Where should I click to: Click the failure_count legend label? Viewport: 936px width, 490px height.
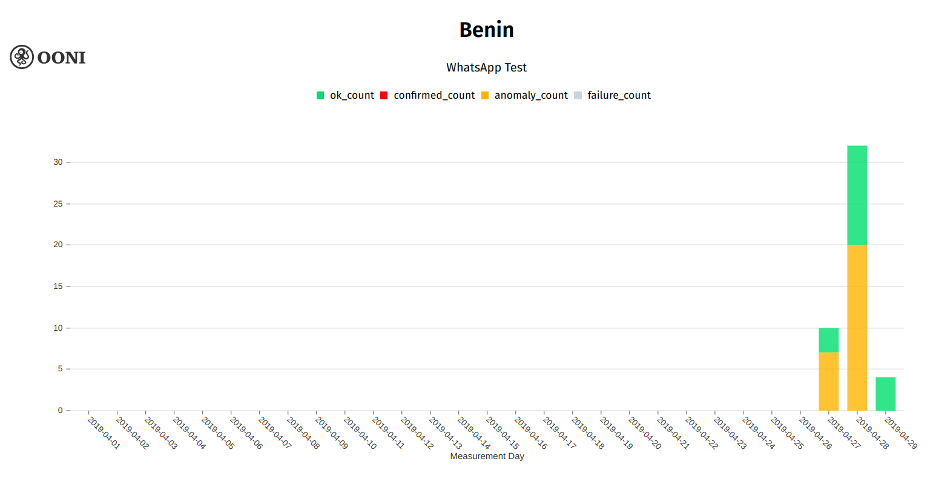[x=619, y=95]
